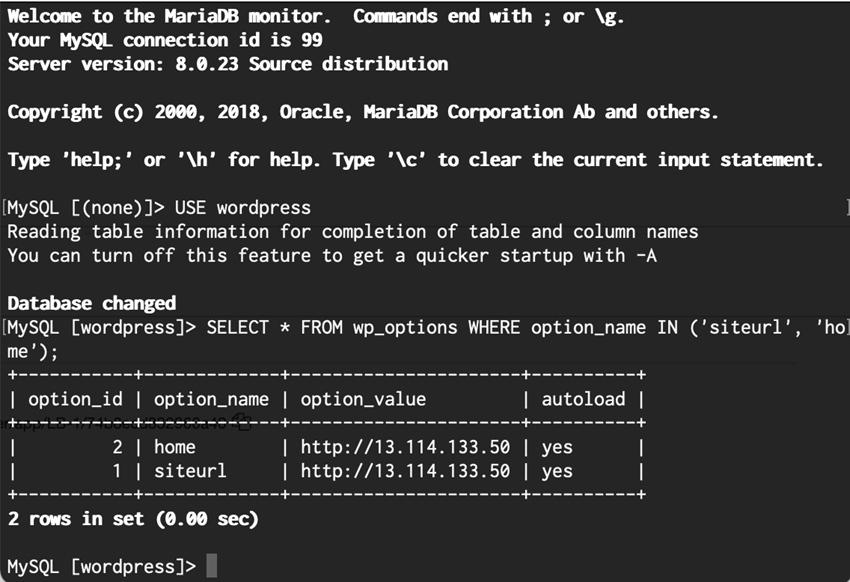Select the autoload column header

(583, 399)
